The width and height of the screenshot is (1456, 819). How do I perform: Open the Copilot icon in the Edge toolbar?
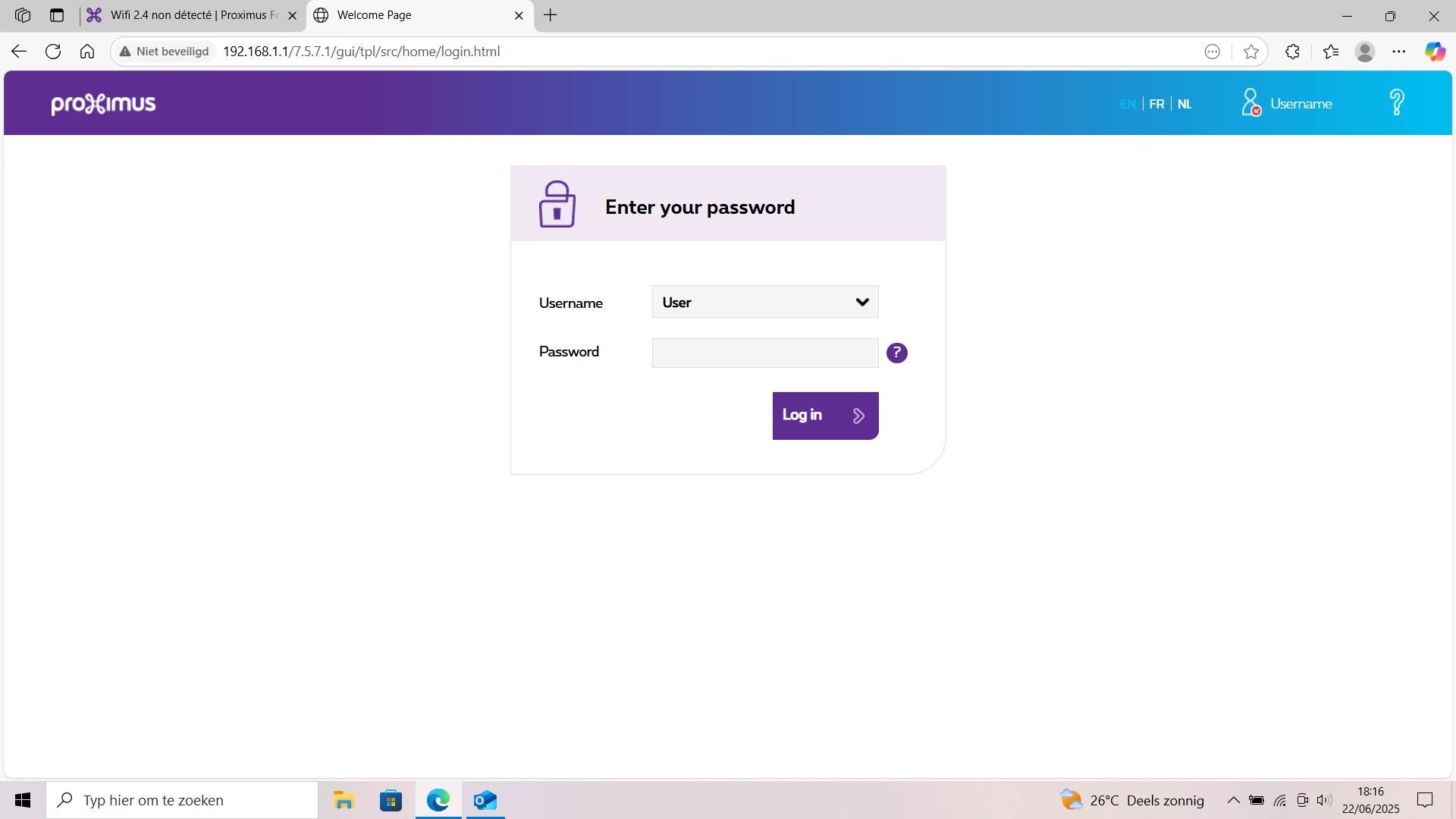click(1435, 52)
